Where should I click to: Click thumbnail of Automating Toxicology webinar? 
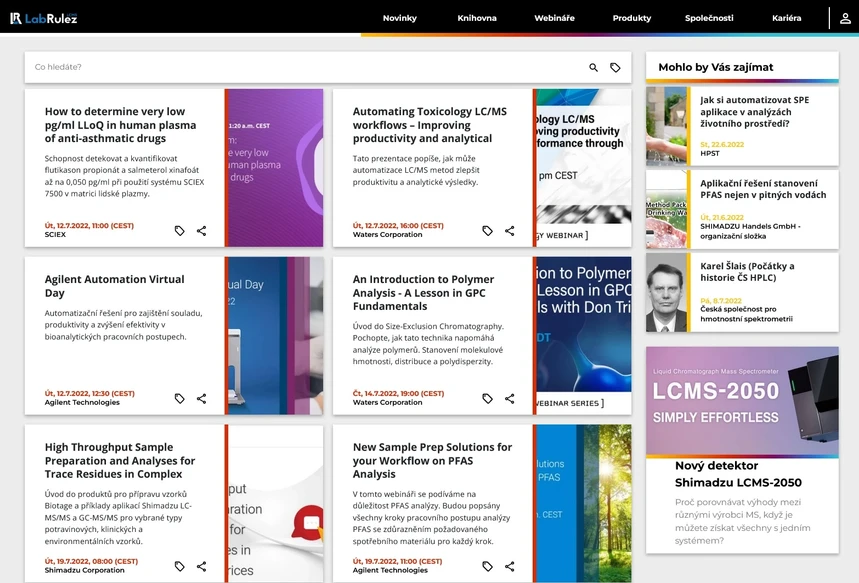(584, 168)
